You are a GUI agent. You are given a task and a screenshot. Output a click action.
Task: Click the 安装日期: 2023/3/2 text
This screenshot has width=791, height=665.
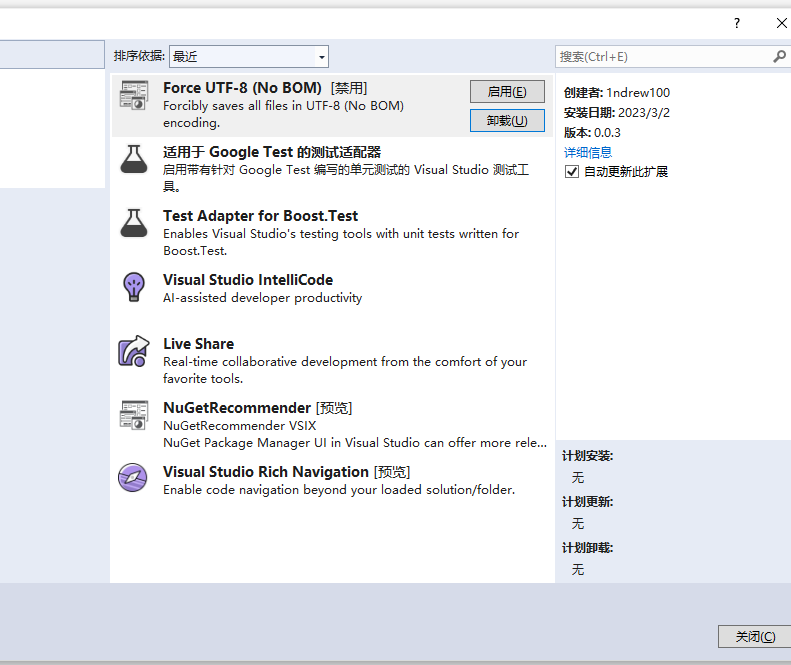(616, 113)
